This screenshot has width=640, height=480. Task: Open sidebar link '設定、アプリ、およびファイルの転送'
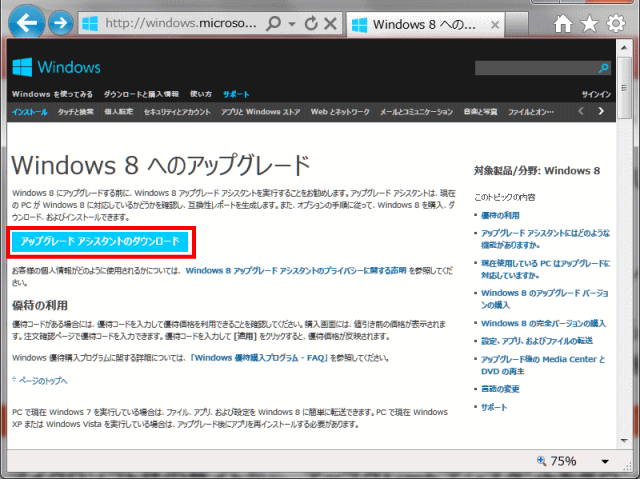pyautogui.click(x=537, y=341)
